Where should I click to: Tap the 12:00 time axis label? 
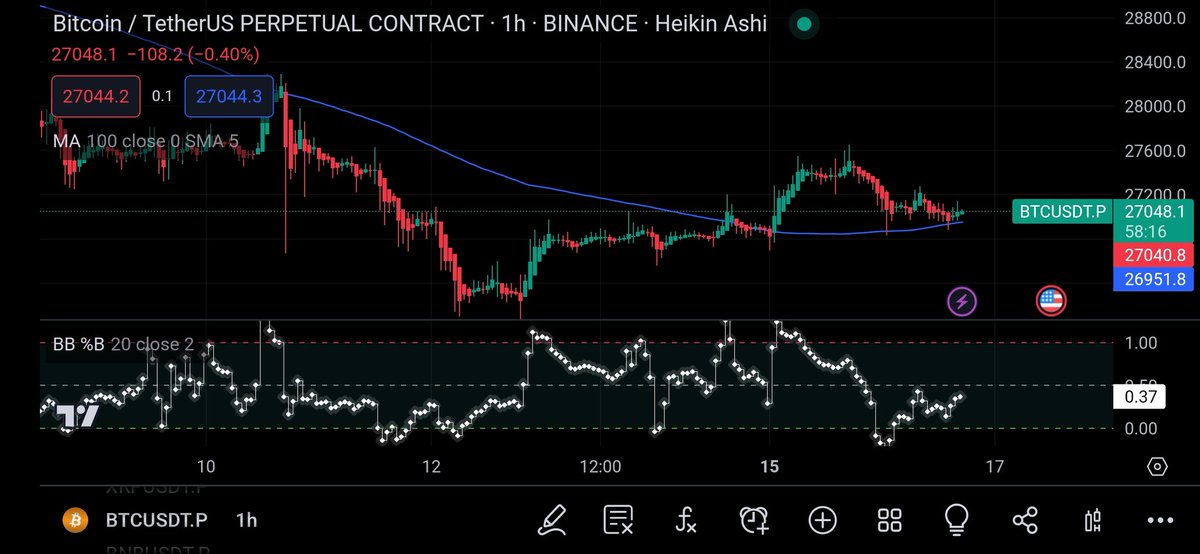[600, 467]
